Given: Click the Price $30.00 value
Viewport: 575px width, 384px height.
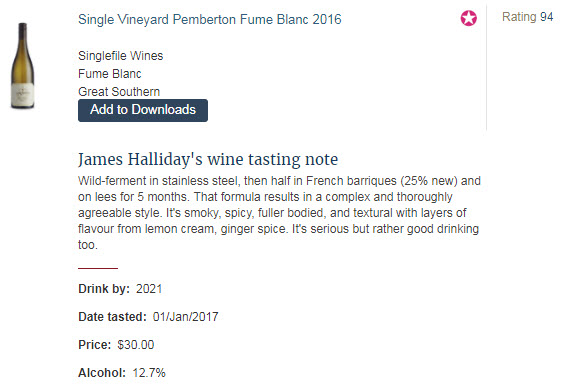Looking at the screenshot, I should click(136, 345).
